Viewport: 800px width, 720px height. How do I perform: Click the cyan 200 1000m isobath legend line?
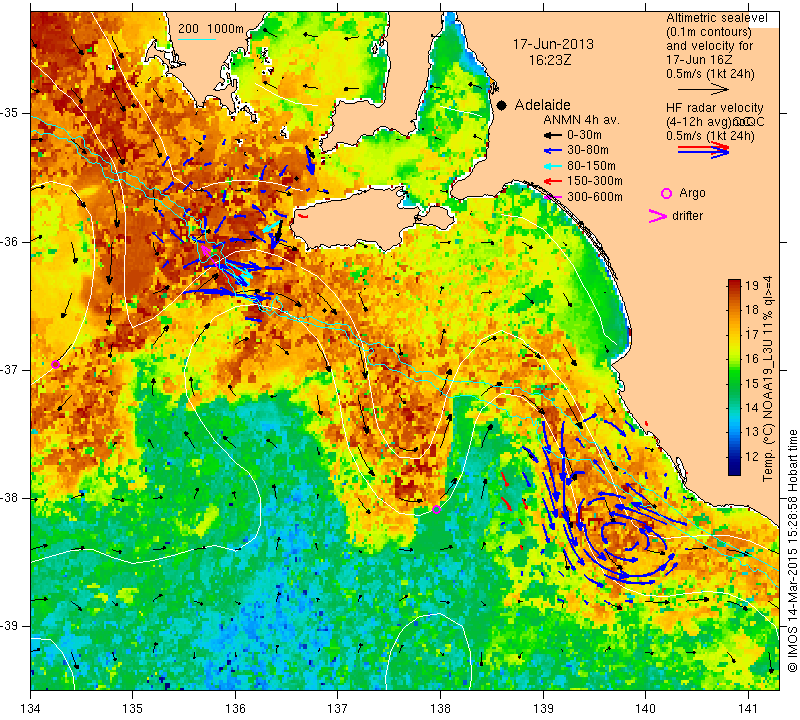point(197,39)
